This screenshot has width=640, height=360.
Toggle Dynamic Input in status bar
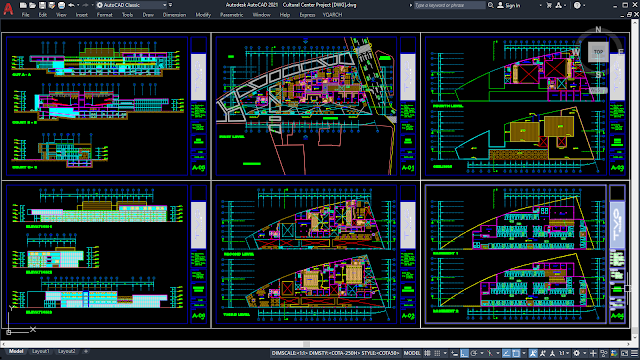tap(454, 353)
